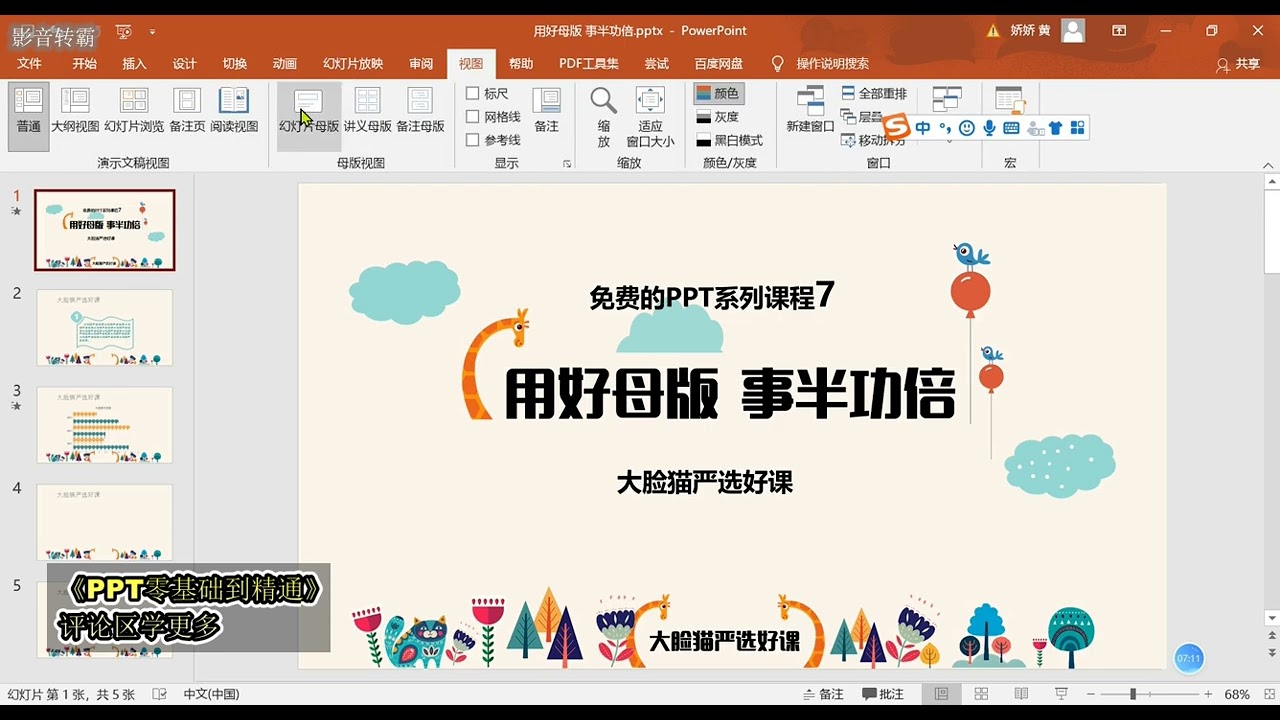
Task: Click zoom in plus button
Action: (1208, 694)
